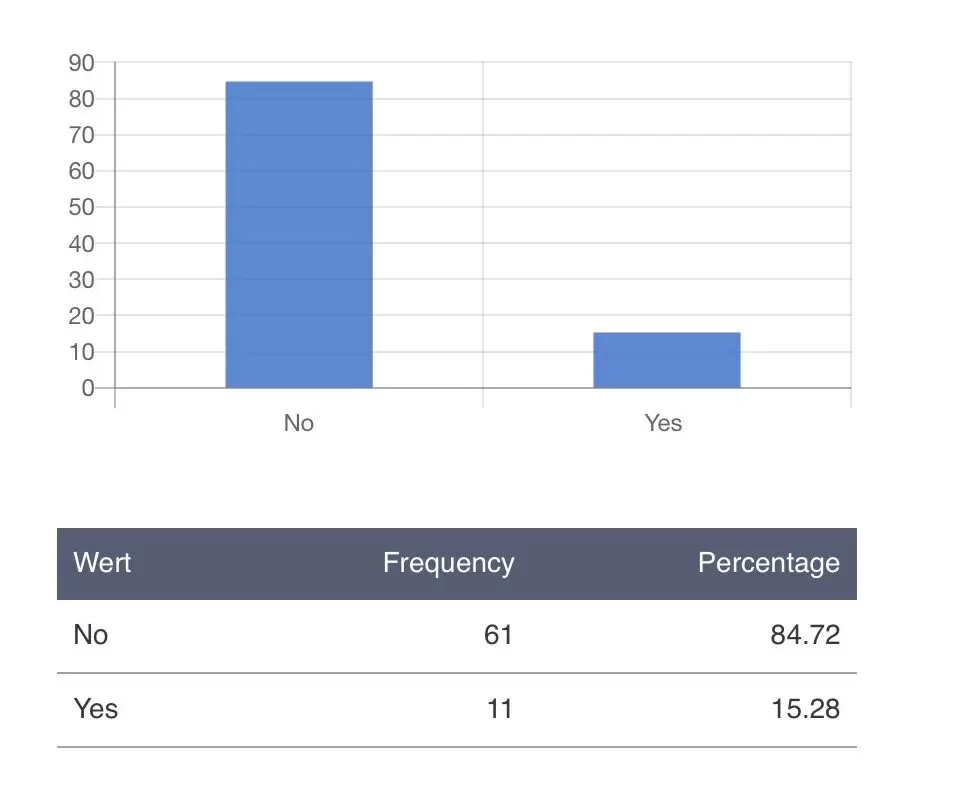This screenshot has width=979, height=807.
Task: Click the 90 y-axis label
Action: pyautogui.click(x=81, y=63)
